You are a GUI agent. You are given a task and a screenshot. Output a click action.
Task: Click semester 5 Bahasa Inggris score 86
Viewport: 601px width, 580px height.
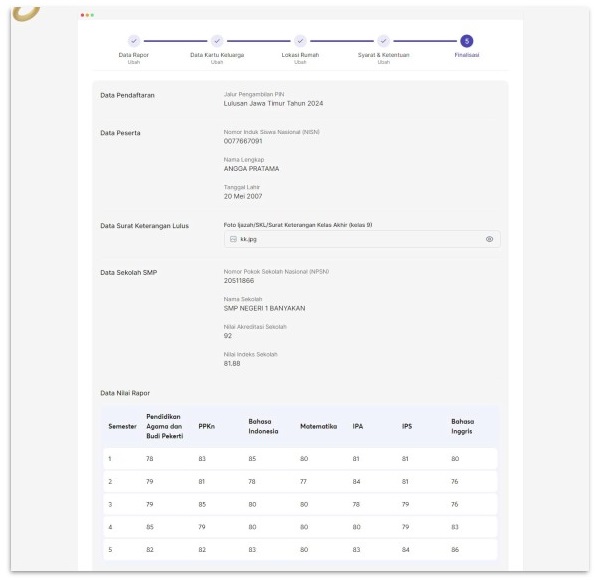click(455, 550)
